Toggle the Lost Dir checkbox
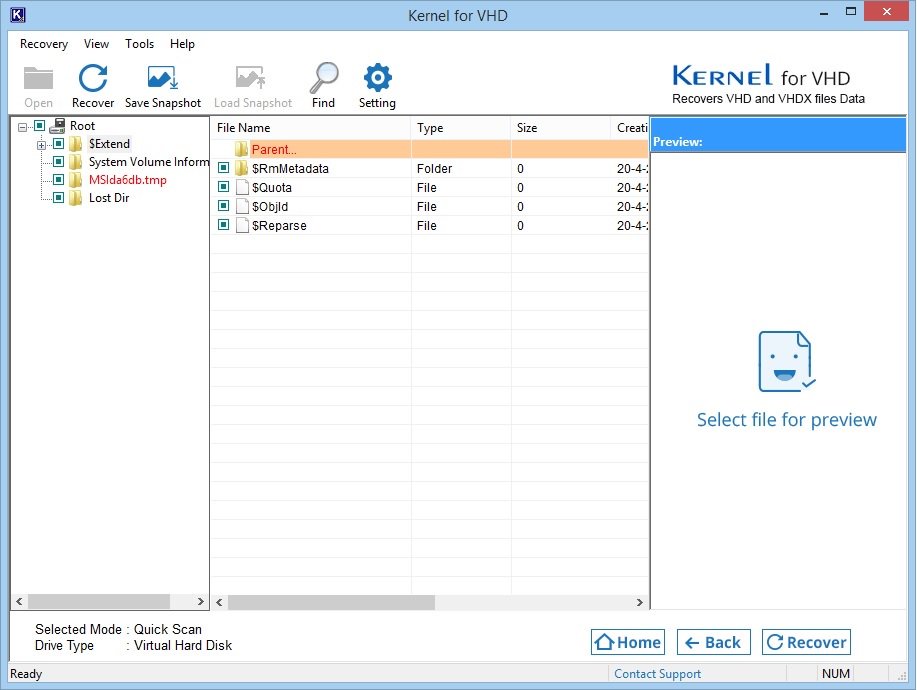Screen dimensions: 917x690 point(58,198)
